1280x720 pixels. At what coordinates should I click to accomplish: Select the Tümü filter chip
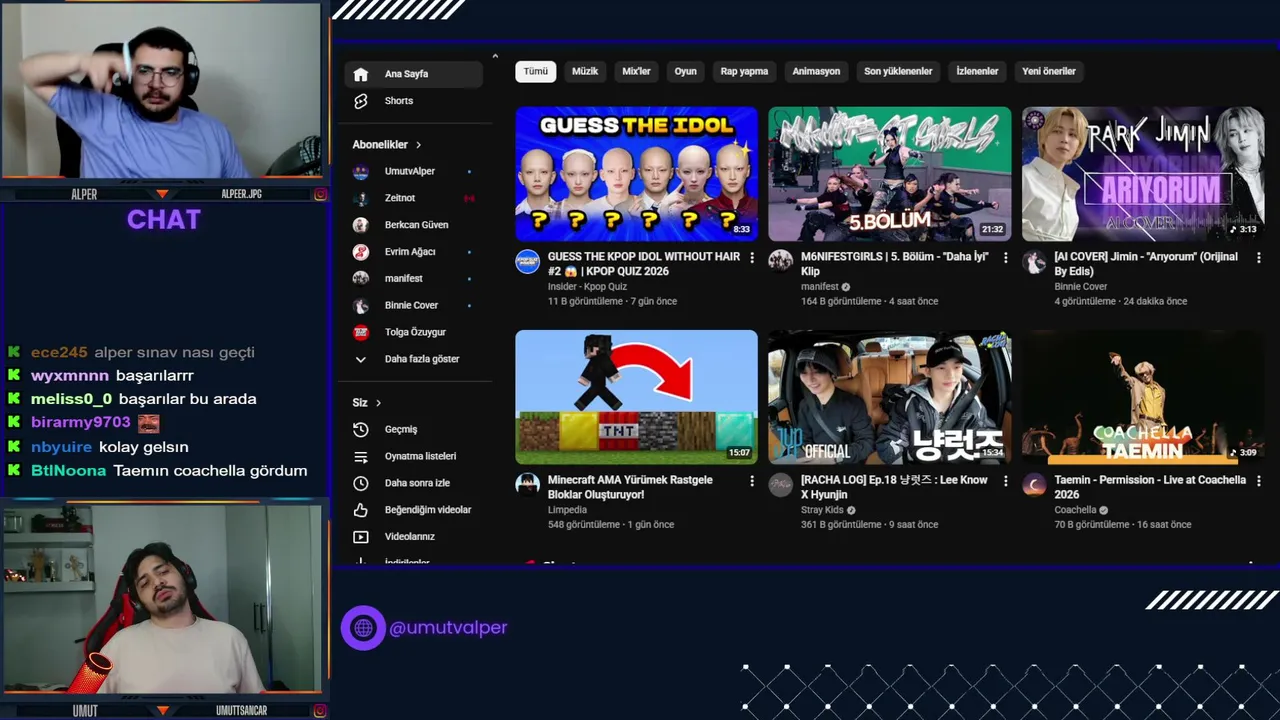point(536,71)
